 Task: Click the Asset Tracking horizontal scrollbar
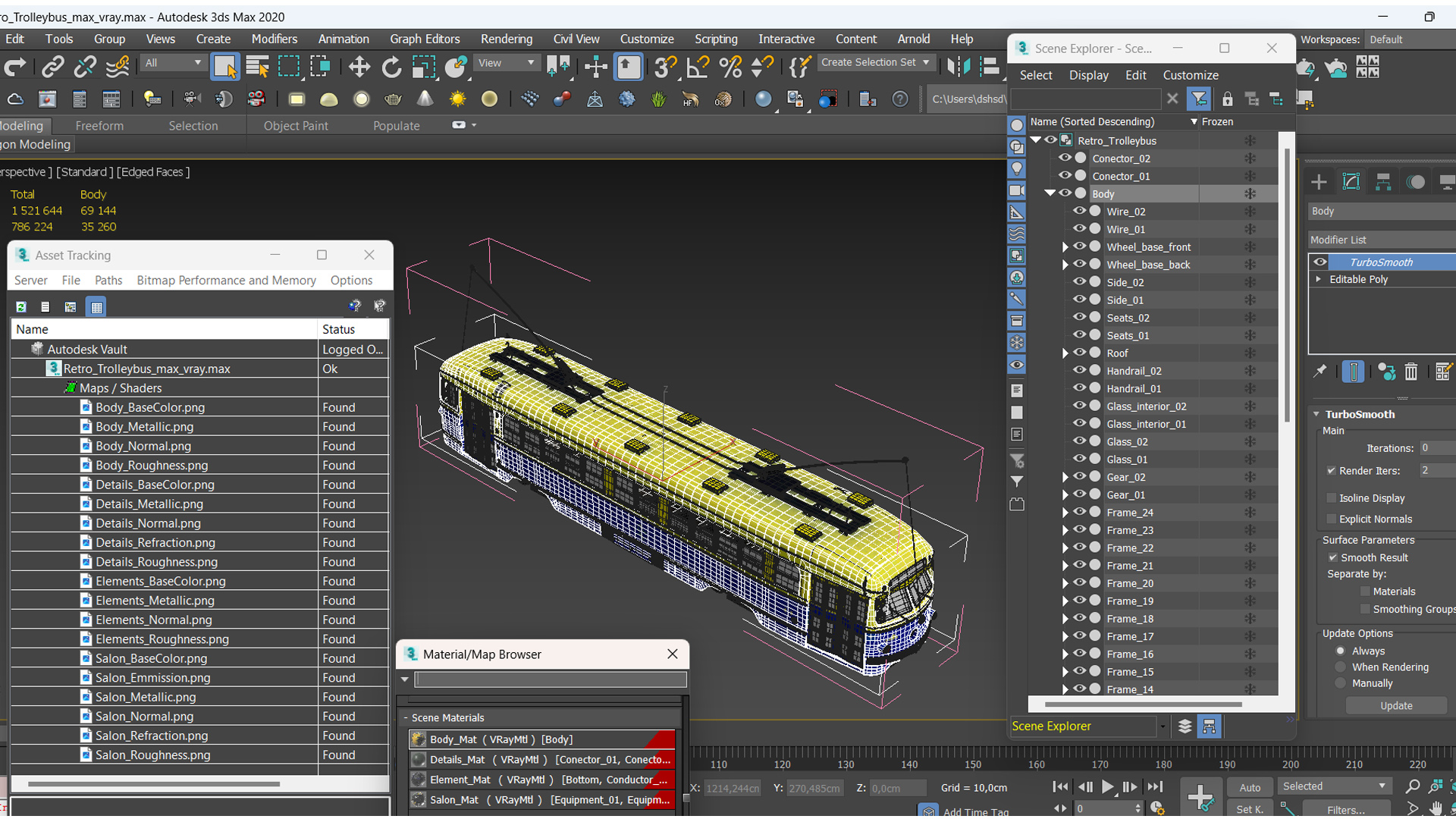click(154, 783)
